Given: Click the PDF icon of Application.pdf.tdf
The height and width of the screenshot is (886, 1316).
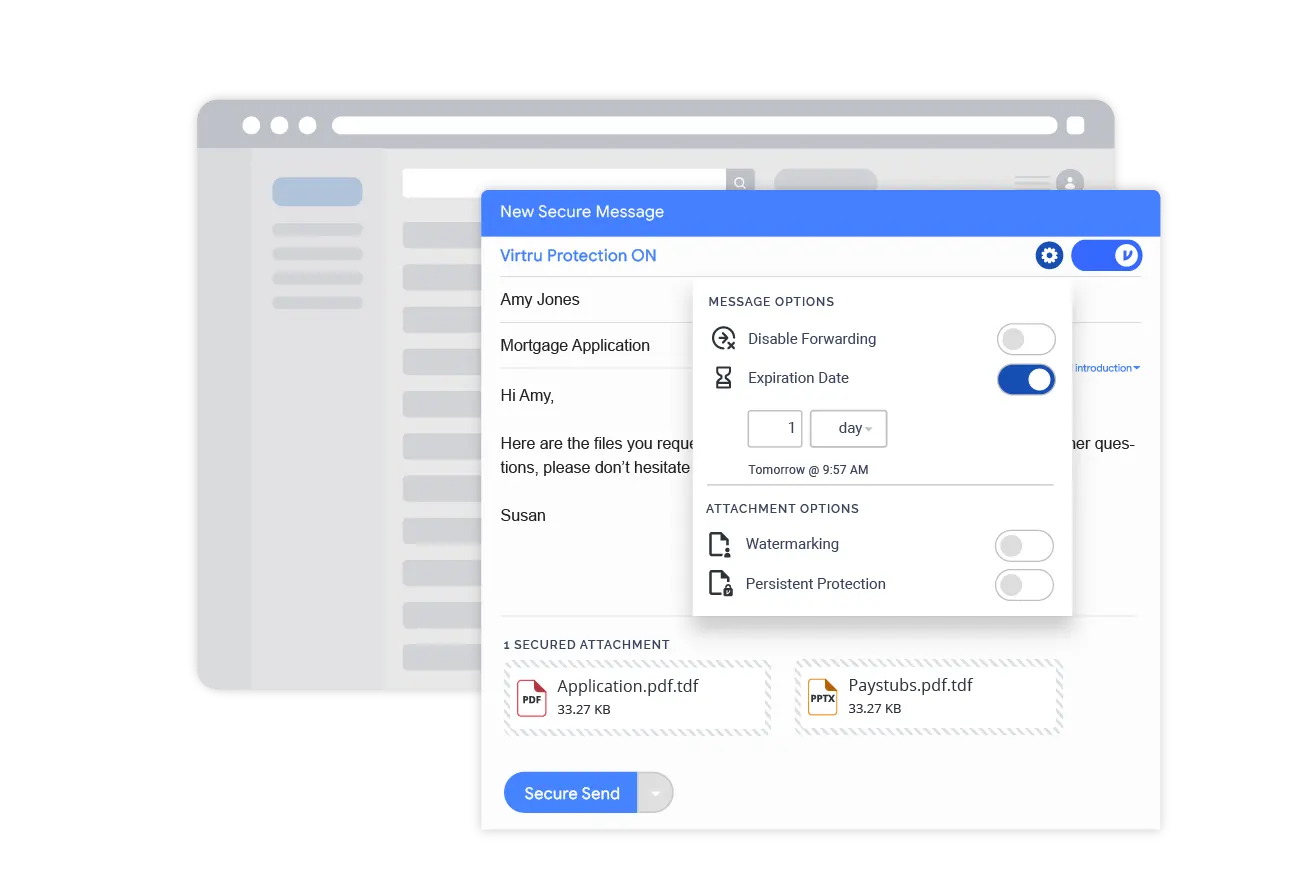Looking at the screenshot, I should (x=532, y=698).
